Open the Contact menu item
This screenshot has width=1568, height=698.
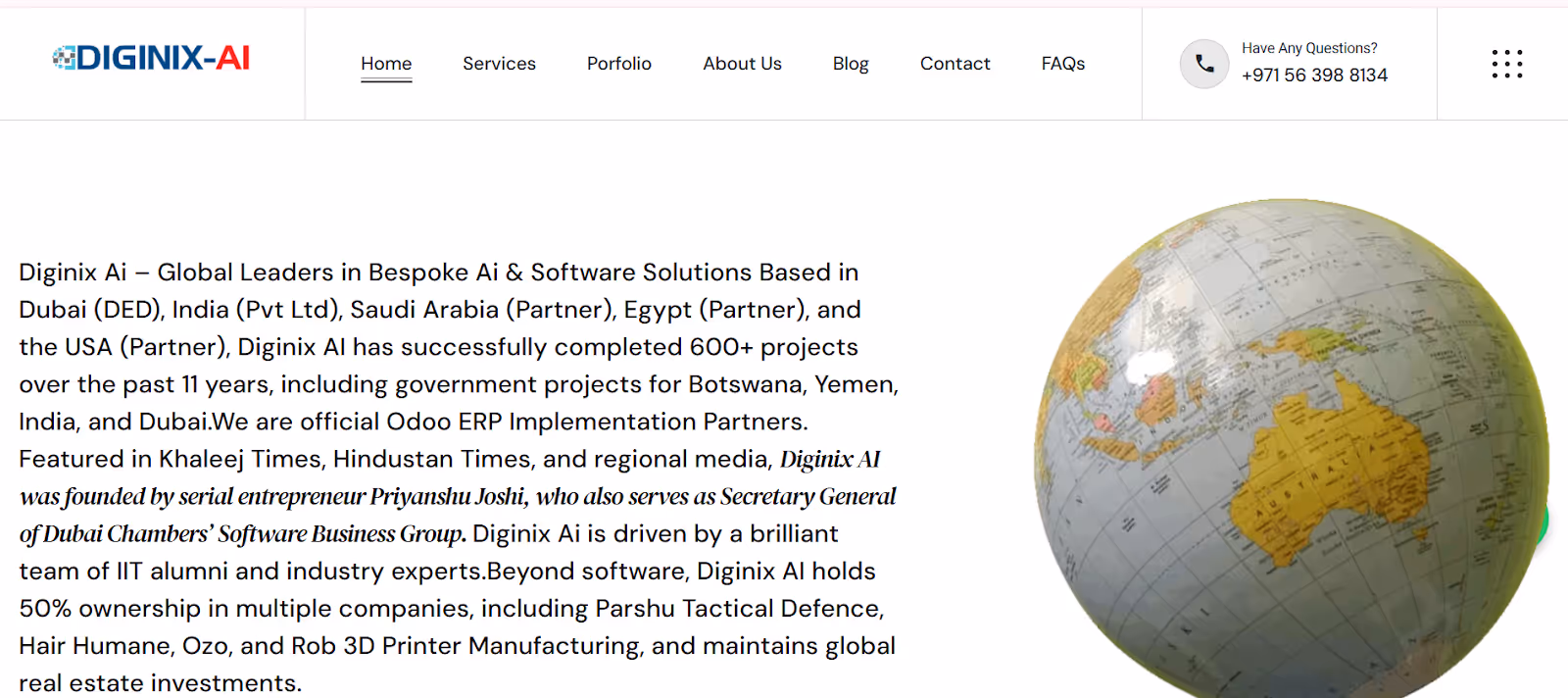click(x=955, y=64)
